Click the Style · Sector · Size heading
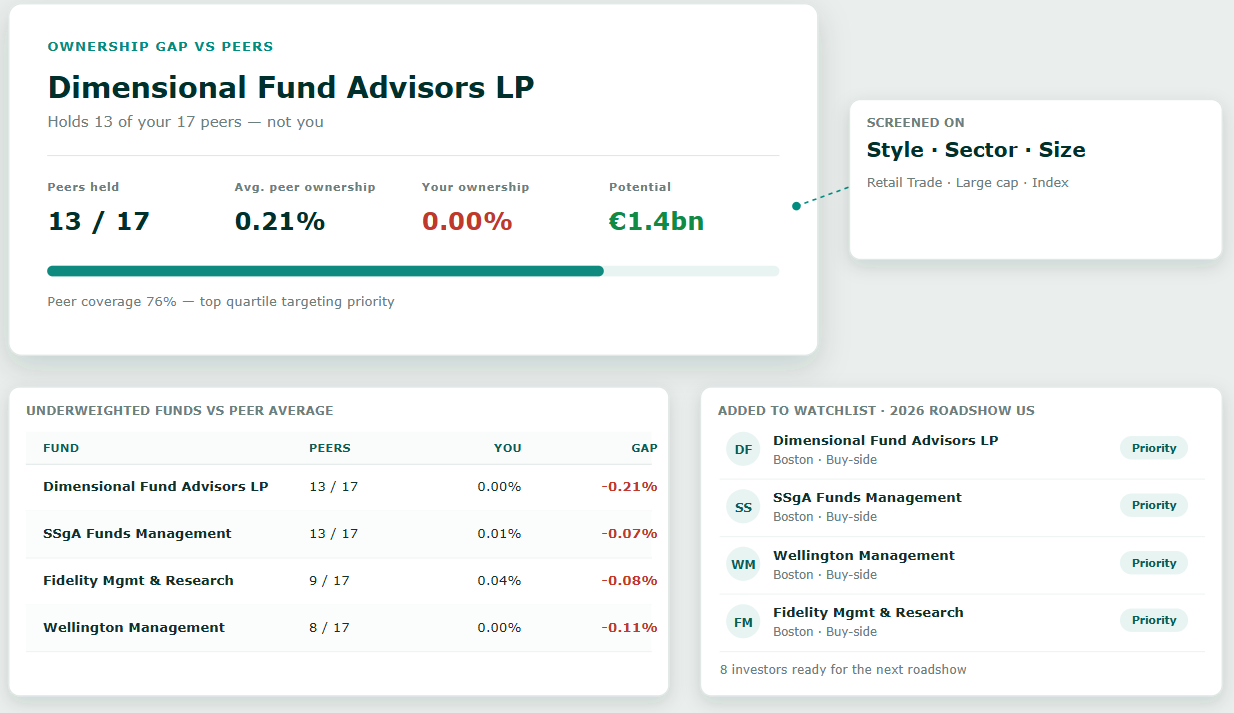 (x=976, y=150)
